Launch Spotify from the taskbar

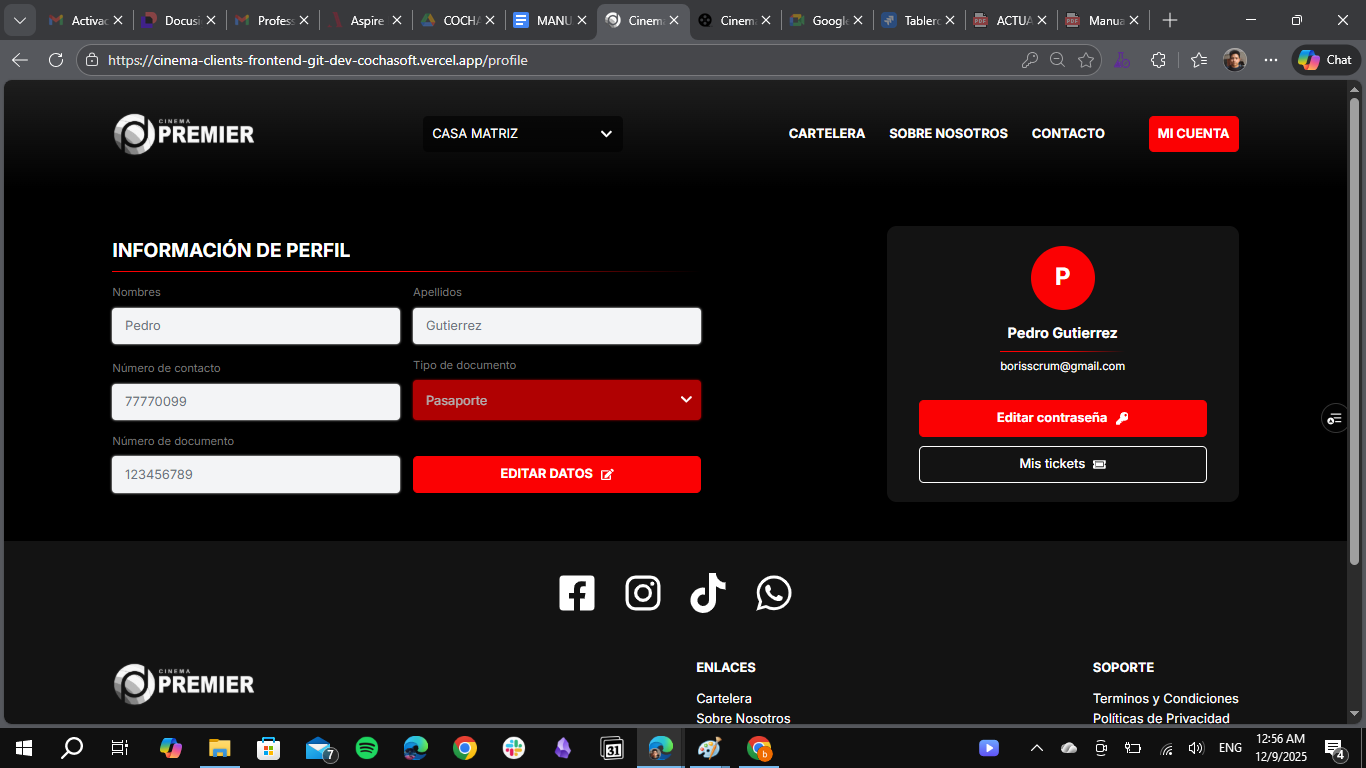[367, 748]
